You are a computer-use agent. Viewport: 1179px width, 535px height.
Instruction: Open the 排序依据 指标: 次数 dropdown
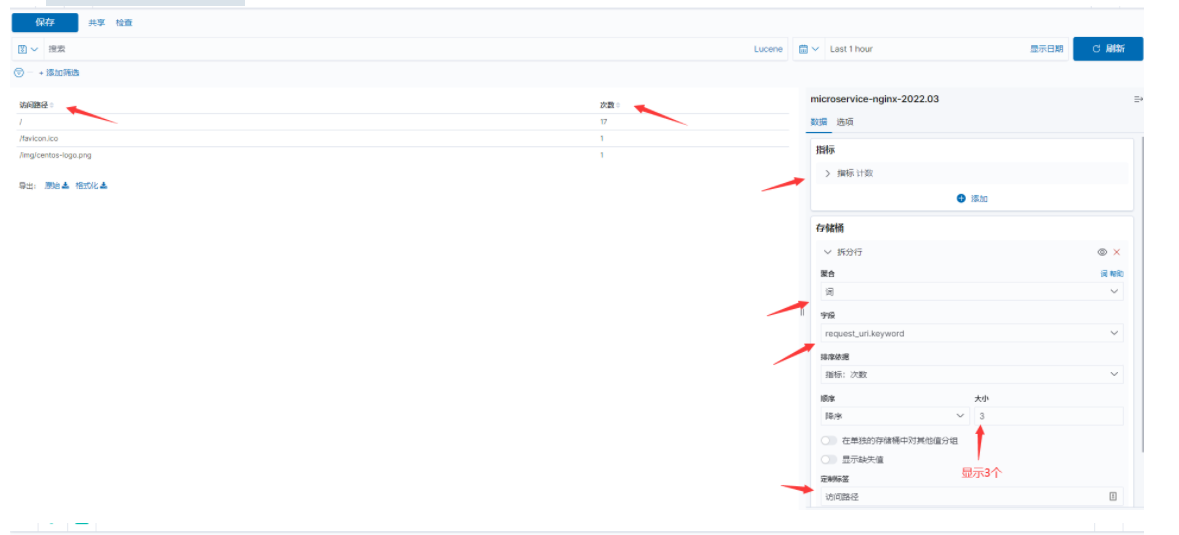click(x=972, y=374)
